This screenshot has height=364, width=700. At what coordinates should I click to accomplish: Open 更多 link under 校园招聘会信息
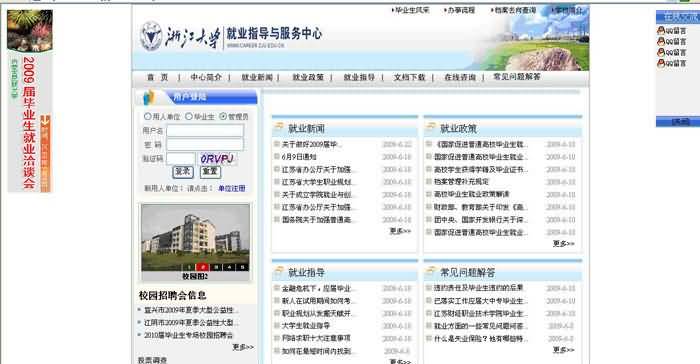click(x=243, y=347)
